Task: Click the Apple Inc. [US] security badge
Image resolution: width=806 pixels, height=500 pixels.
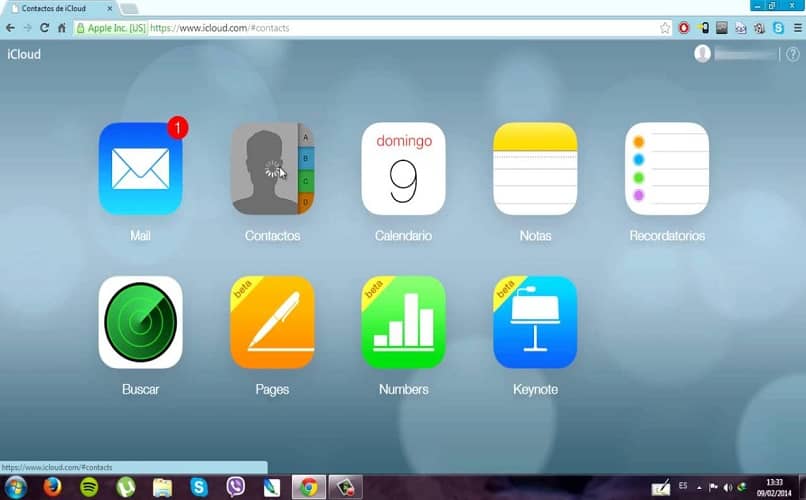Action: tap(111, 28)
